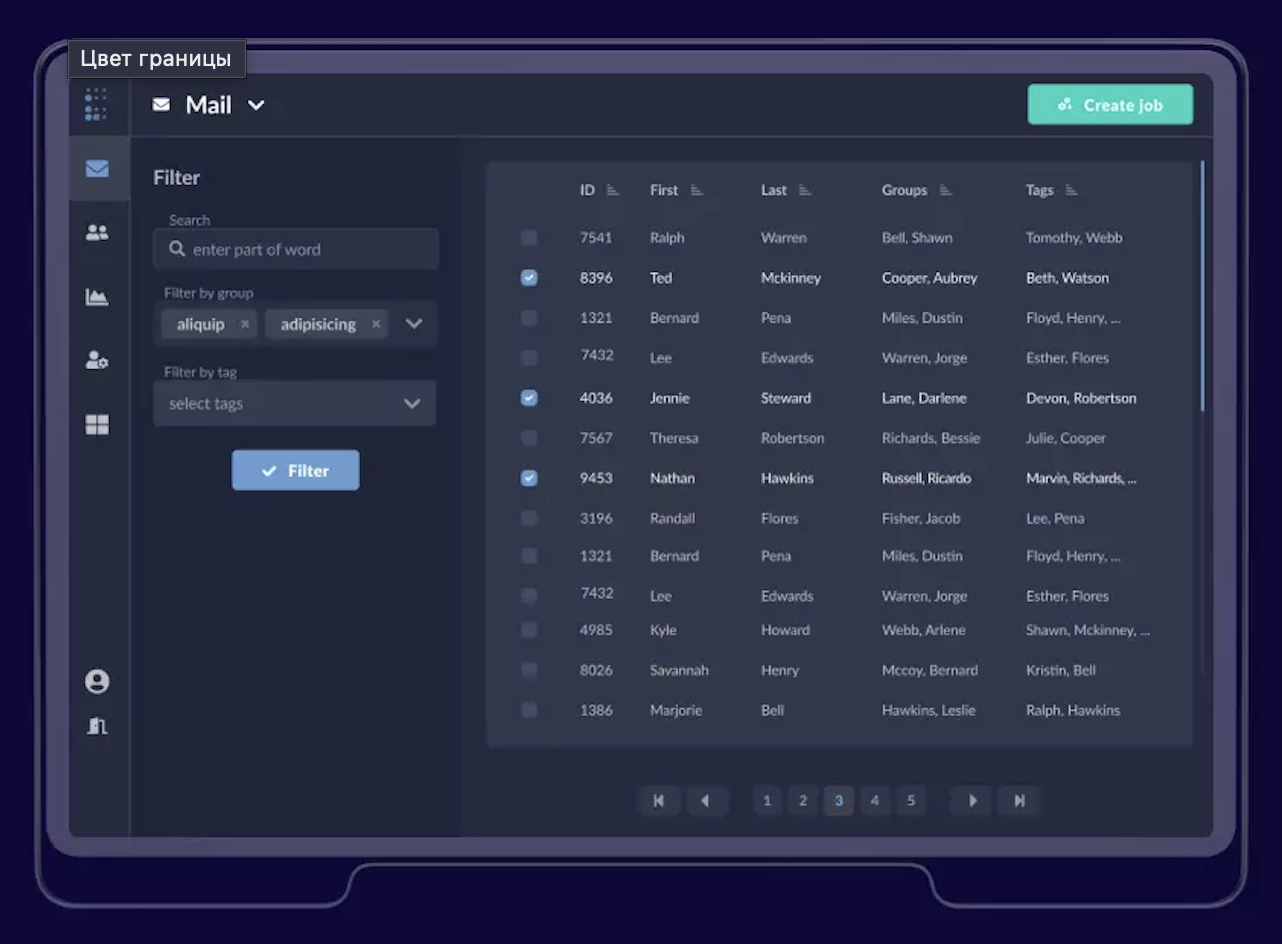Open the user settings icon in sidebar
This screenshot has width=1282, height=944.
tap(97, 361)
